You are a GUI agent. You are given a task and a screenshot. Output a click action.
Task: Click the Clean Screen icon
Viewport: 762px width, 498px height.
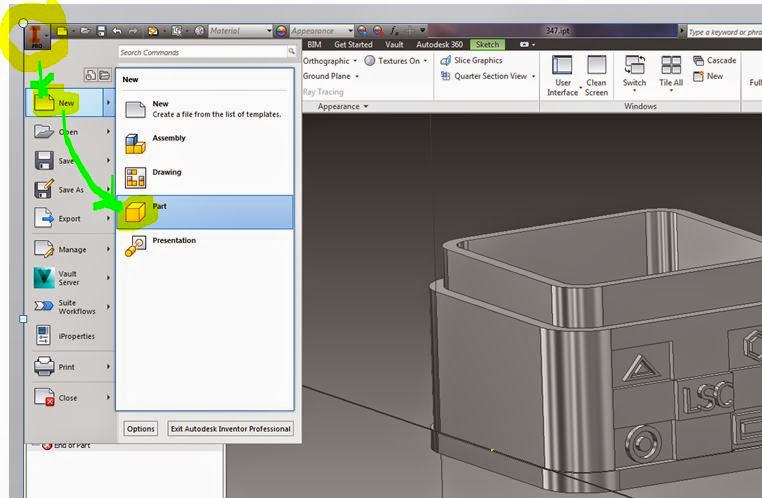[596, 65]
